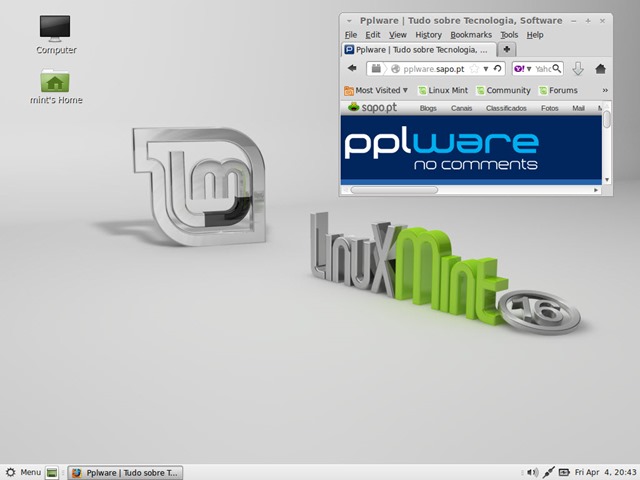This screenshot has width=640, height=480.
Task: Click the search magnifier icon
Action: (557, 69)
